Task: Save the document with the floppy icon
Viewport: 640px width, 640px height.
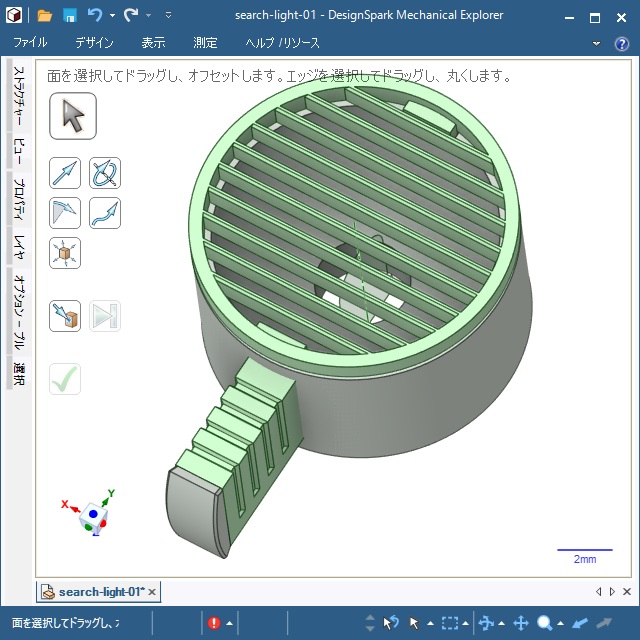Action: [70, 16]
